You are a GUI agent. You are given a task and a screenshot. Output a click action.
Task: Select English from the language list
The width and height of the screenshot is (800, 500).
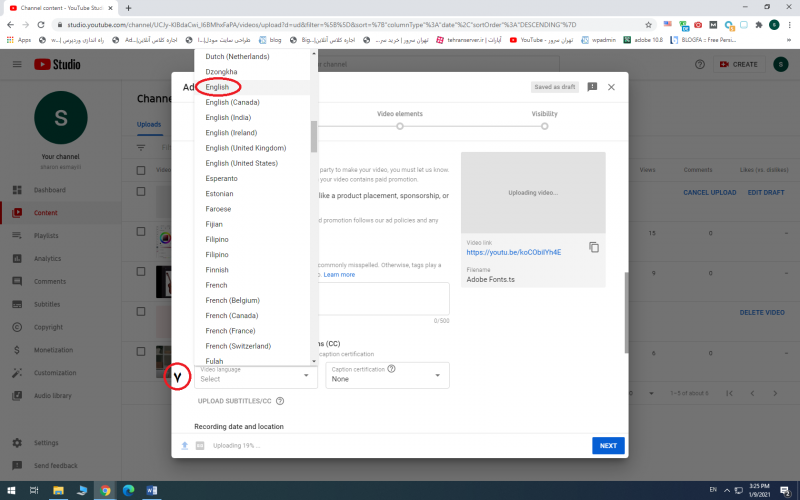pos(218,87)
